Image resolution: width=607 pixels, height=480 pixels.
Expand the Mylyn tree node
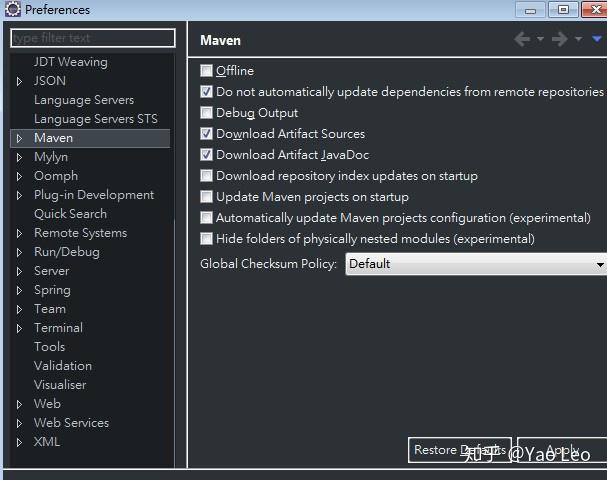[19, 157]
